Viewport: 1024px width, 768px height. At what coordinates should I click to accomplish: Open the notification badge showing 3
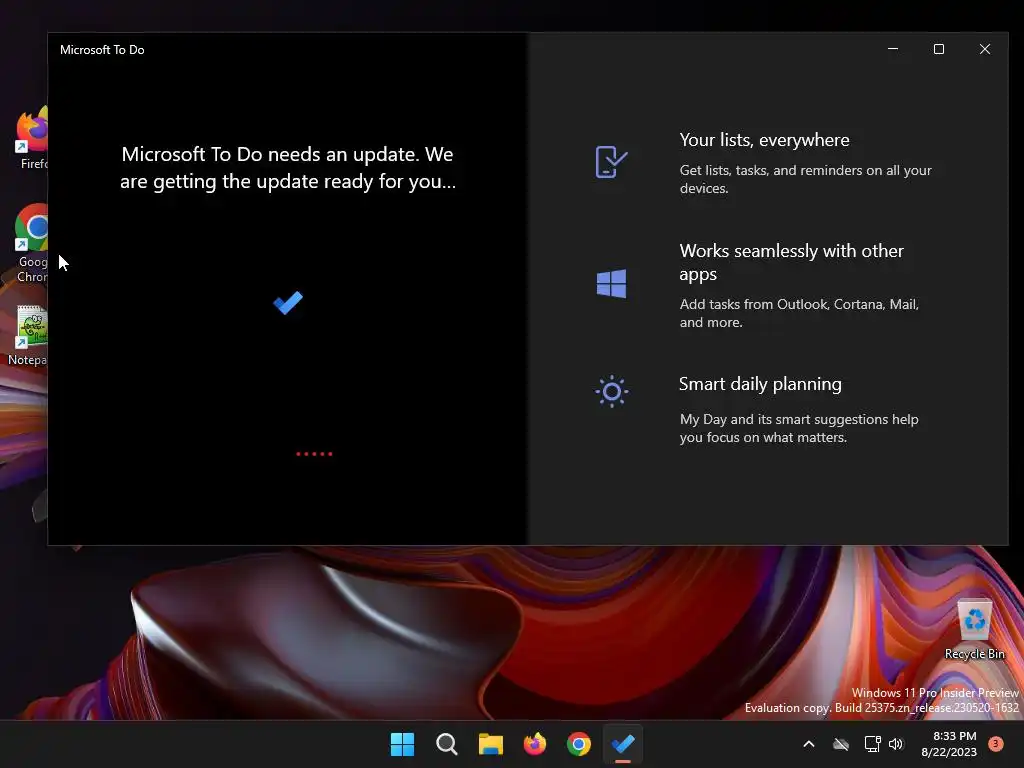996,744
